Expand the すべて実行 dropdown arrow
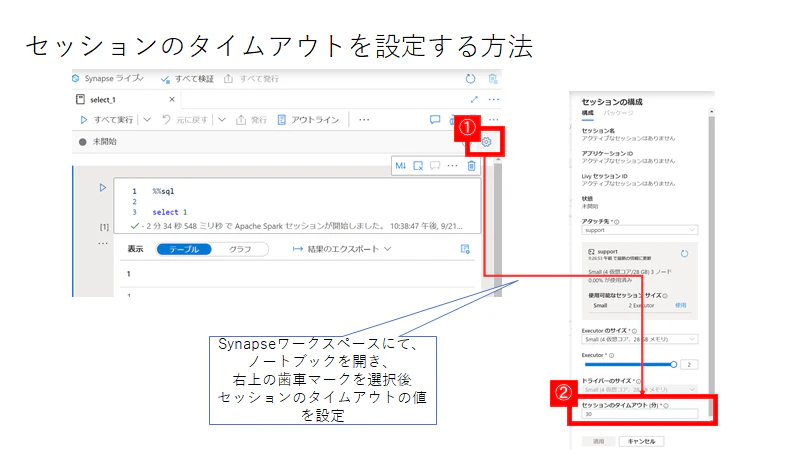The height and width of the screenshot is (450, 800). click(147, 120)
